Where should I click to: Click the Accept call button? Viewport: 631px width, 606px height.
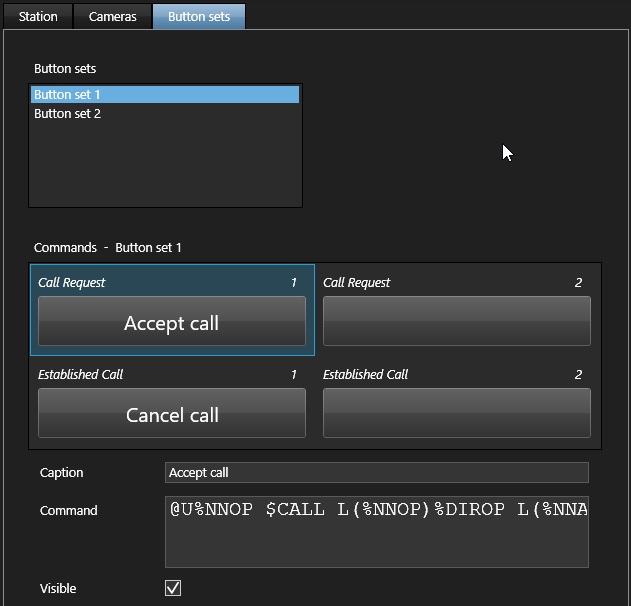coord(172,322)
